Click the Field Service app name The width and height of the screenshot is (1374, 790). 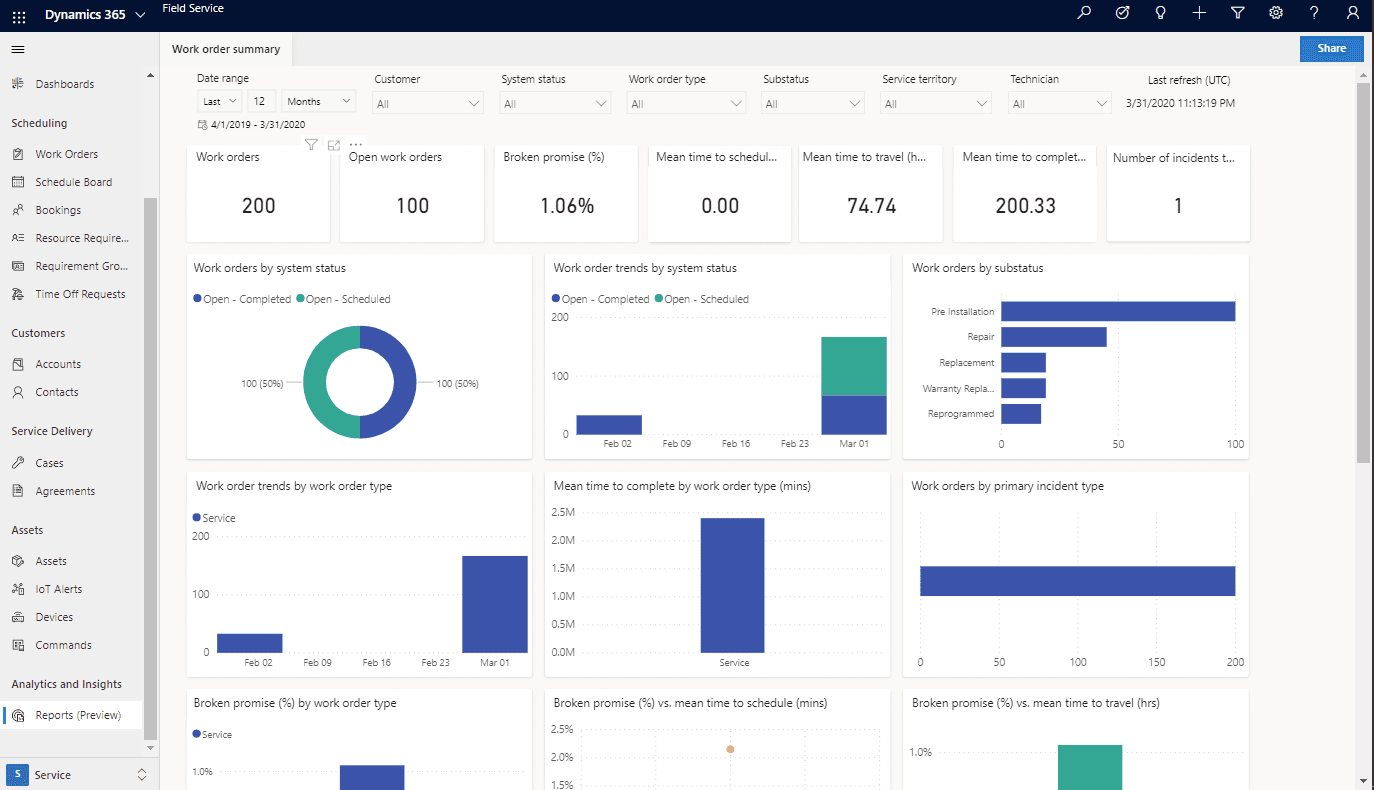[x=193, y=8]
